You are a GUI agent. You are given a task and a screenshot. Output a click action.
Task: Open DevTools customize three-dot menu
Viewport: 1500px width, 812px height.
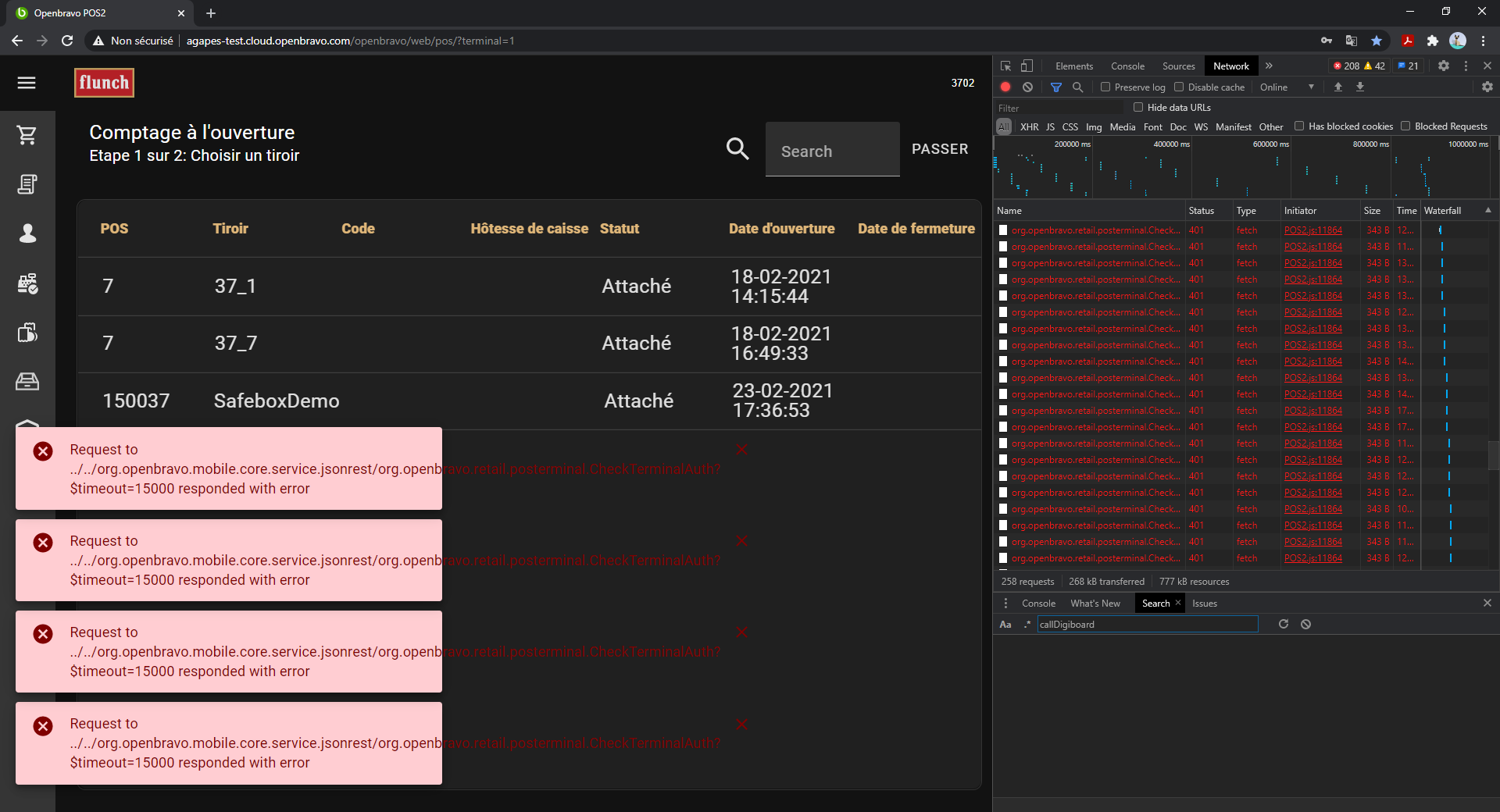pos(1466,66)
